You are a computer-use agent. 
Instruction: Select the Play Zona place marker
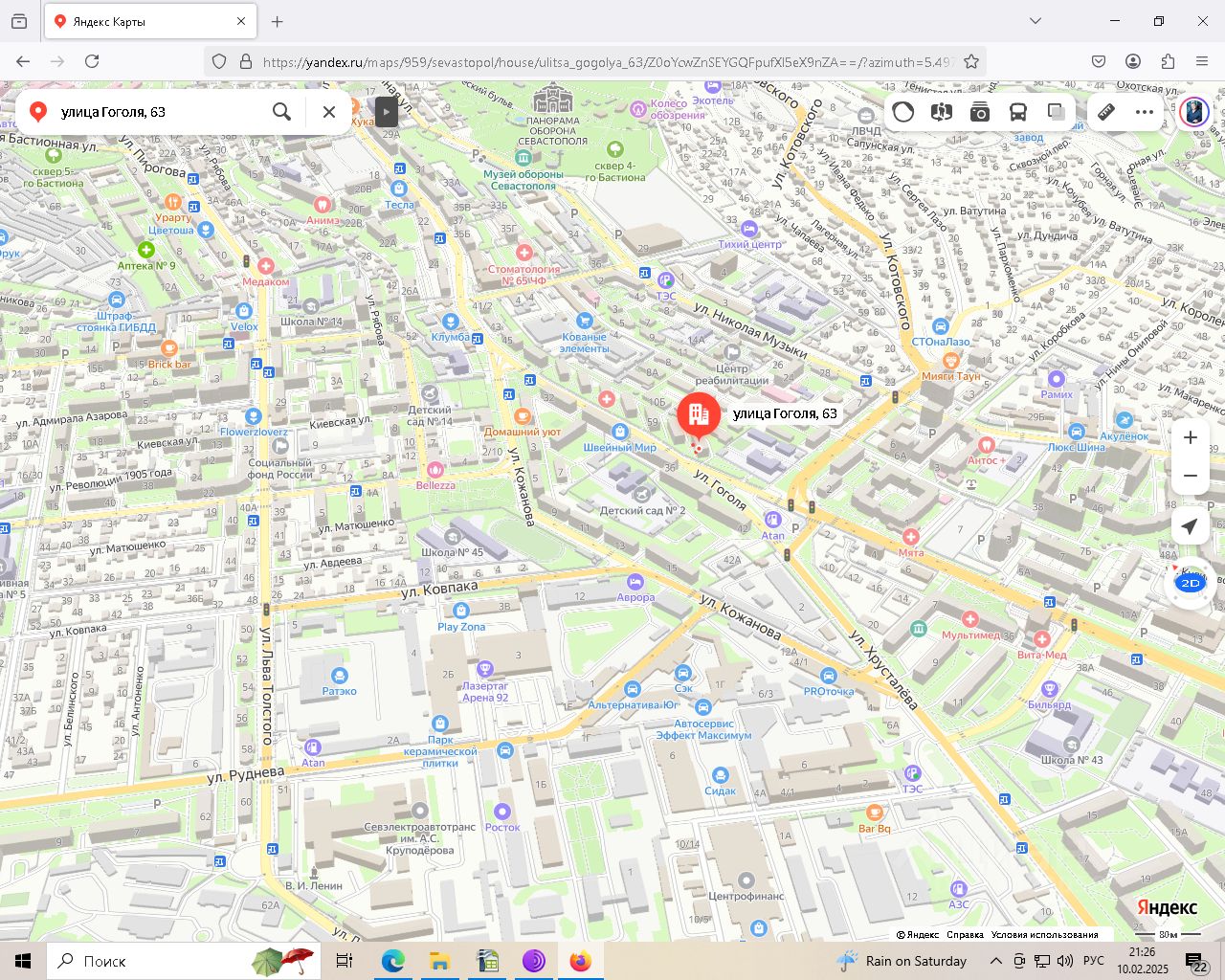coord(461,611)
